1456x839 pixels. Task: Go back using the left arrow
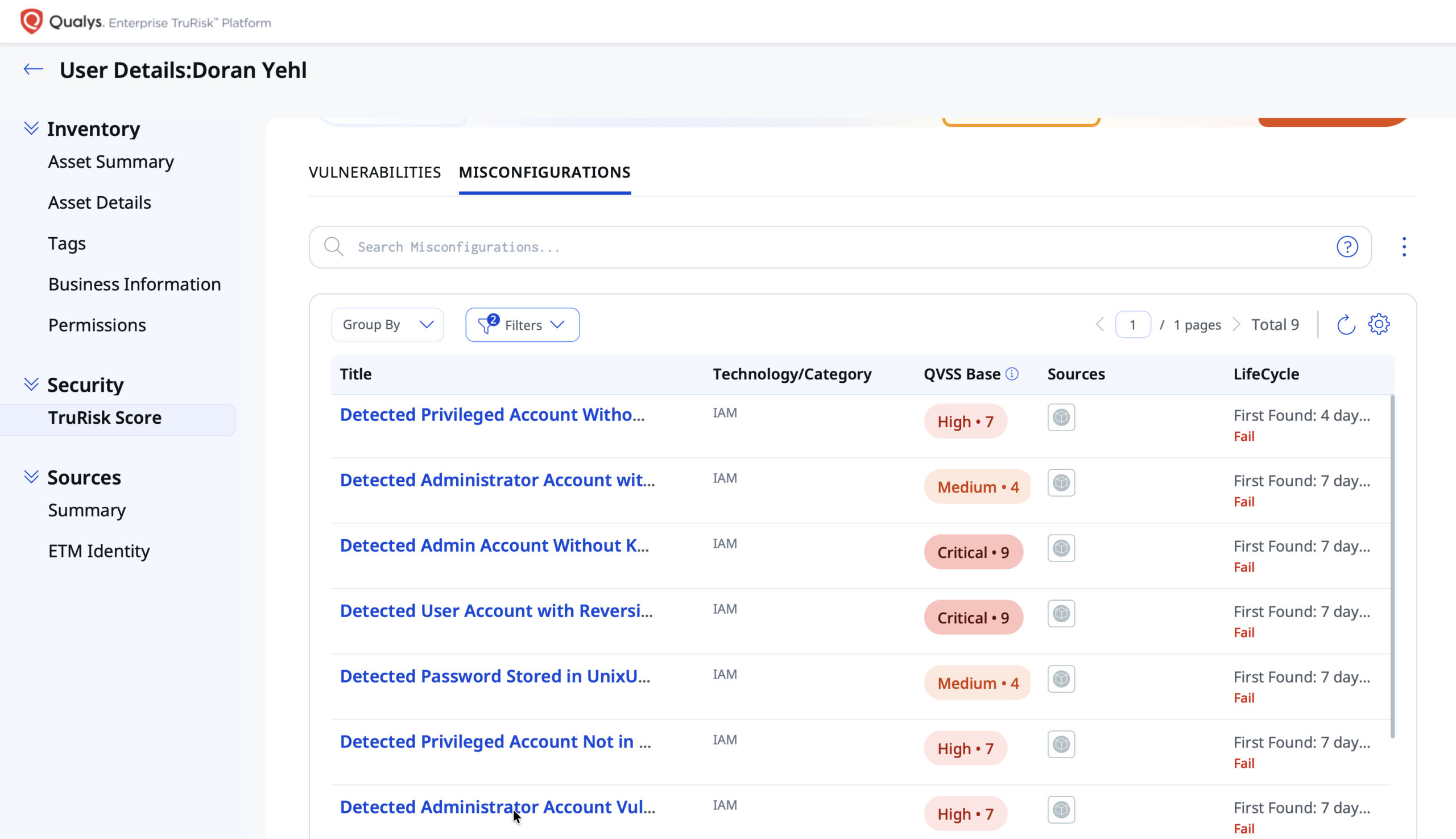tap(34, 69)
